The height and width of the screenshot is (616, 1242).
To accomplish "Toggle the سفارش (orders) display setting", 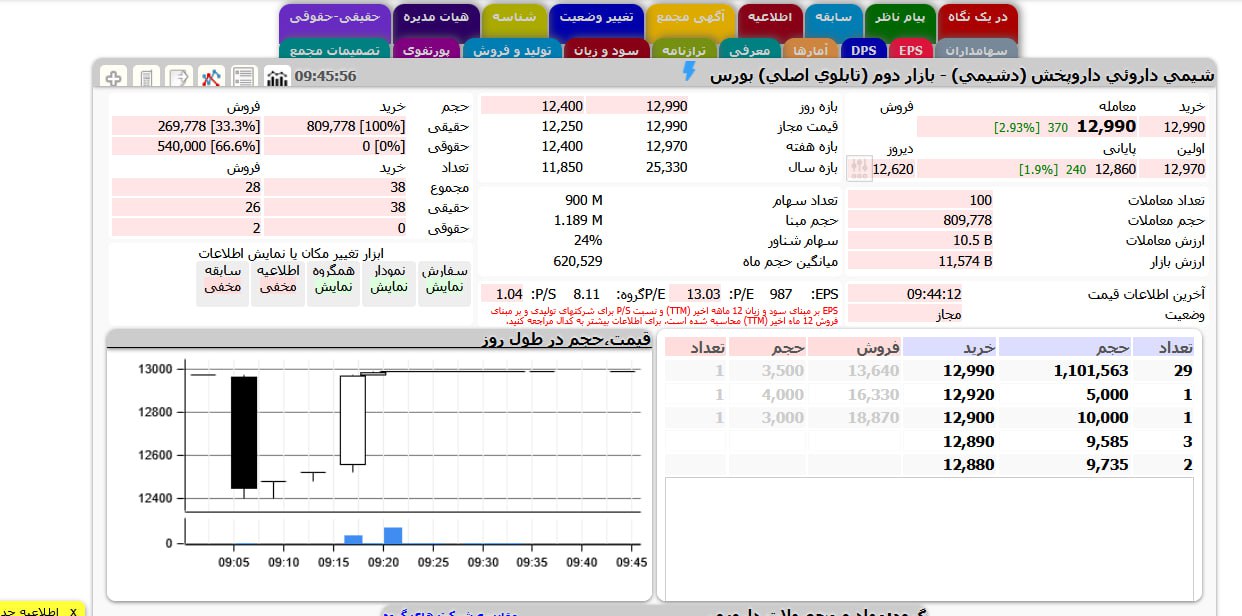I will 444,279.
